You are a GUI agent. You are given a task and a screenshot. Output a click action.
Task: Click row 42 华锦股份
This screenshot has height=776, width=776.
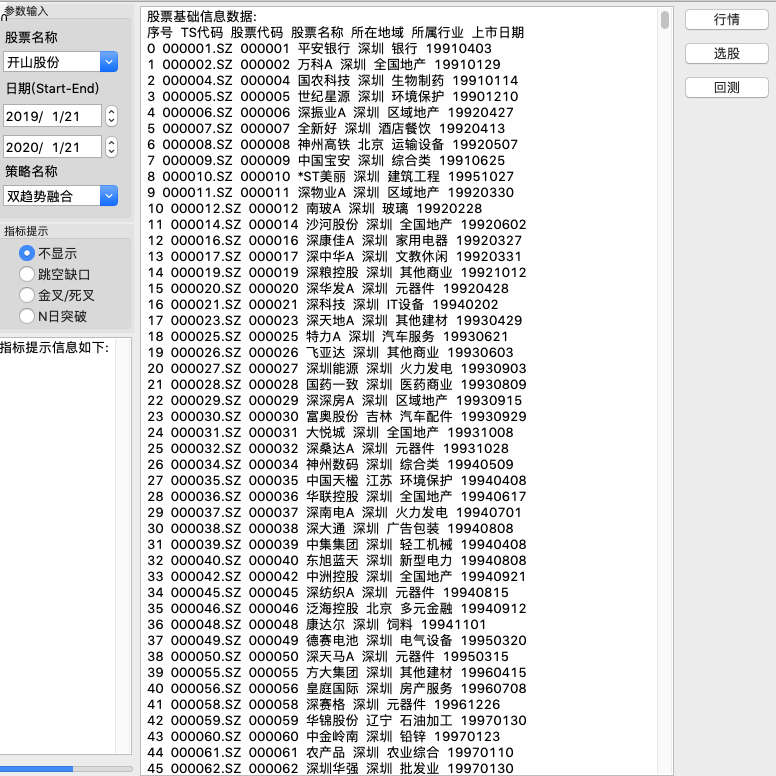click(337, 721)
